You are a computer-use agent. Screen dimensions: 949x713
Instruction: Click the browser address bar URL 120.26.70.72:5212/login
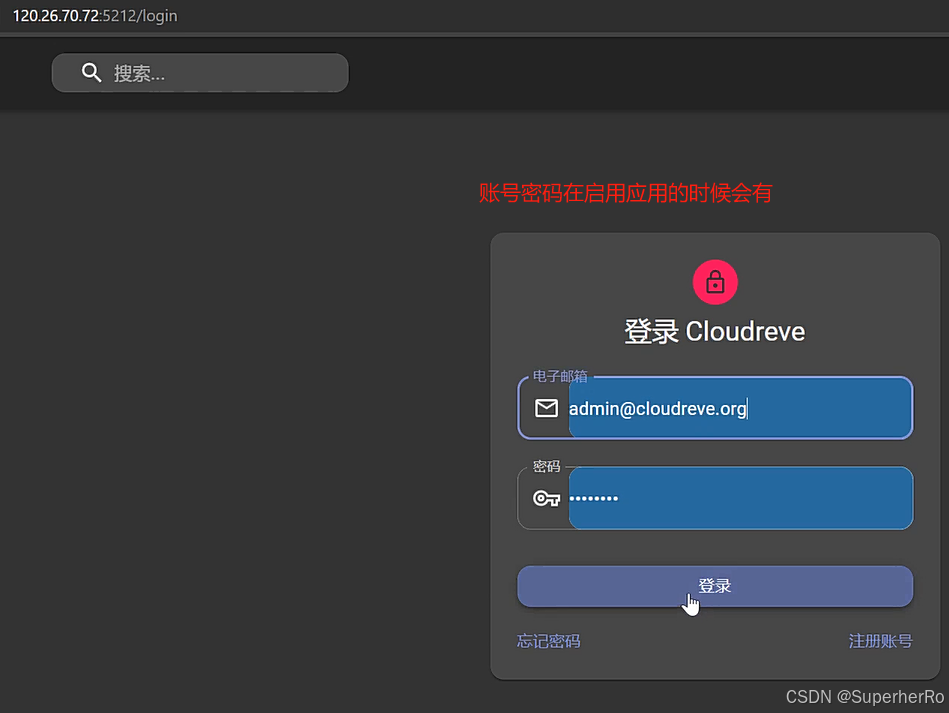point(95,16)
